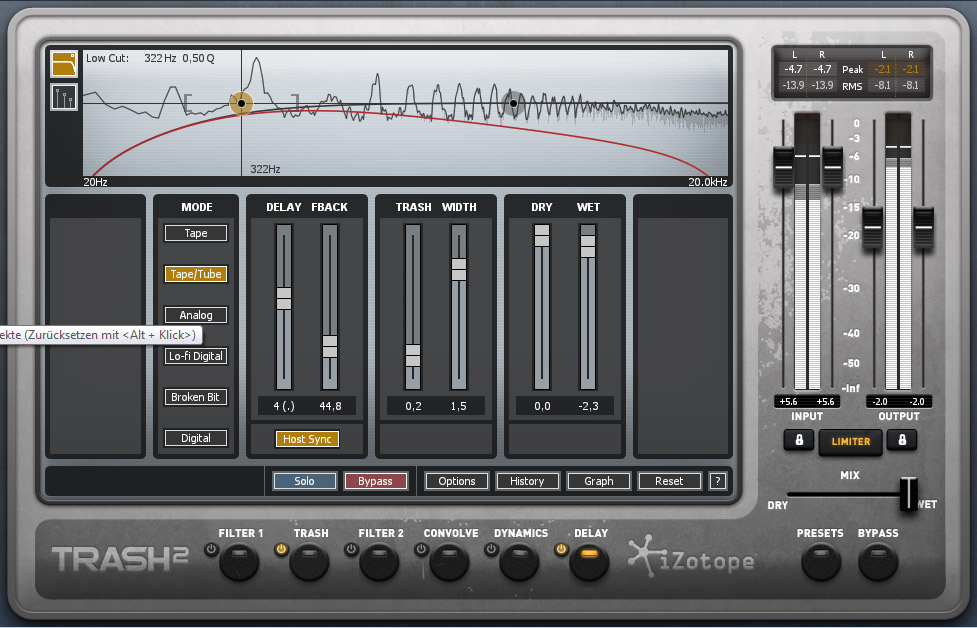The height and width of the screenshot is (628, 977).
Task: Select the gold spectrum view icon
Action: click(x=62, y=63)
